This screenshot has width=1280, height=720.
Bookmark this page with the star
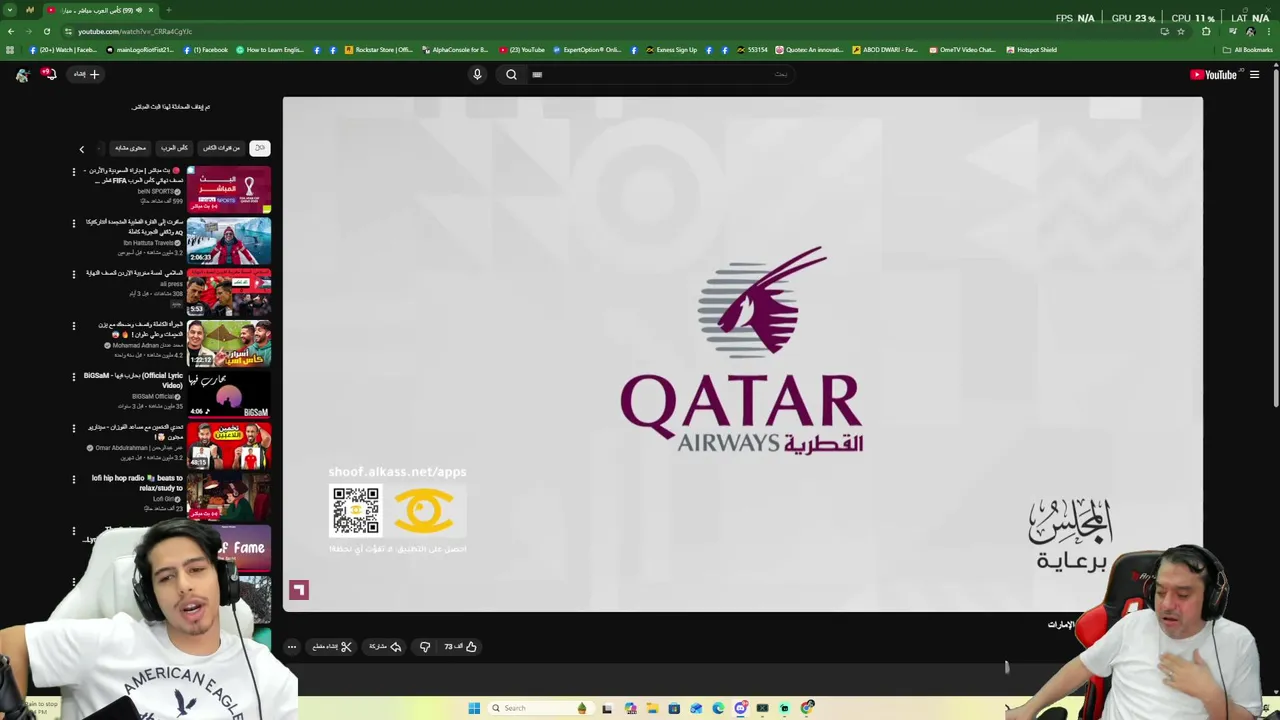click(x=1181, y=31)
